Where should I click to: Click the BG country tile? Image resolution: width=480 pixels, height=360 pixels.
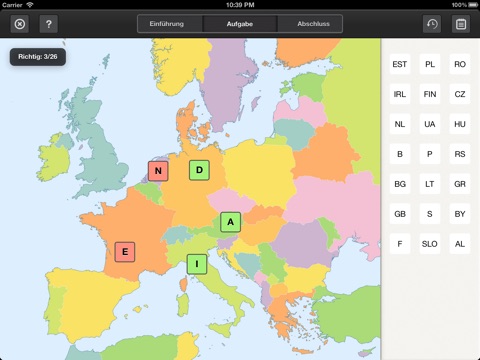[x=400, y=184]
